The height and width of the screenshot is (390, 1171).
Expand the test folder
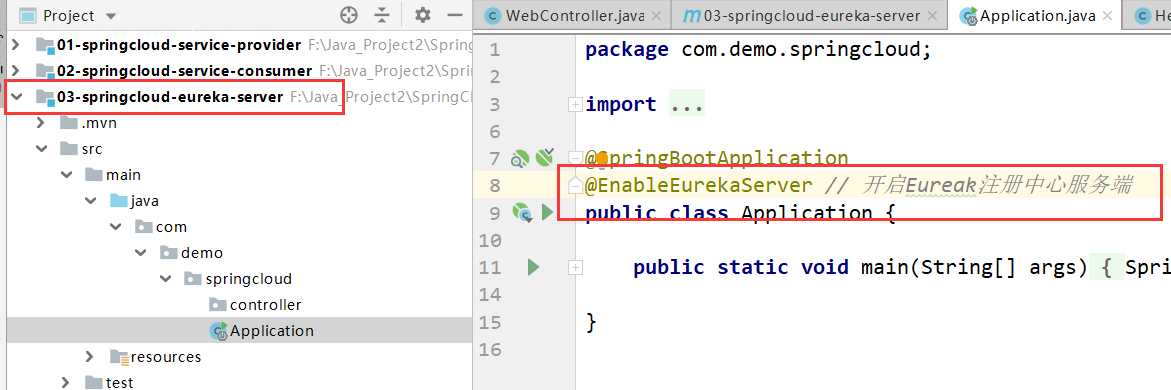66,383
